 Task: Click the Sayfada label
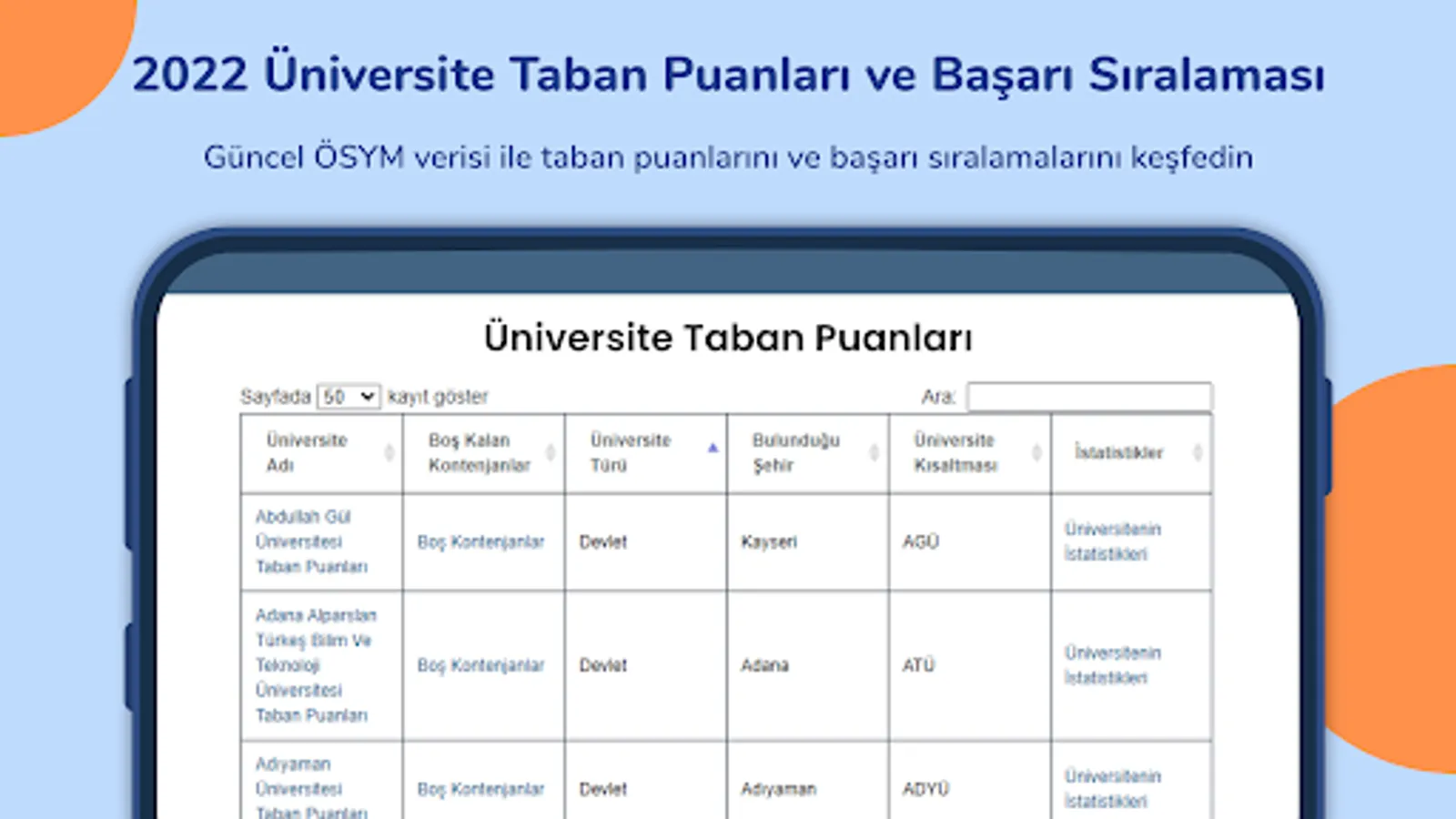[276, 397]
